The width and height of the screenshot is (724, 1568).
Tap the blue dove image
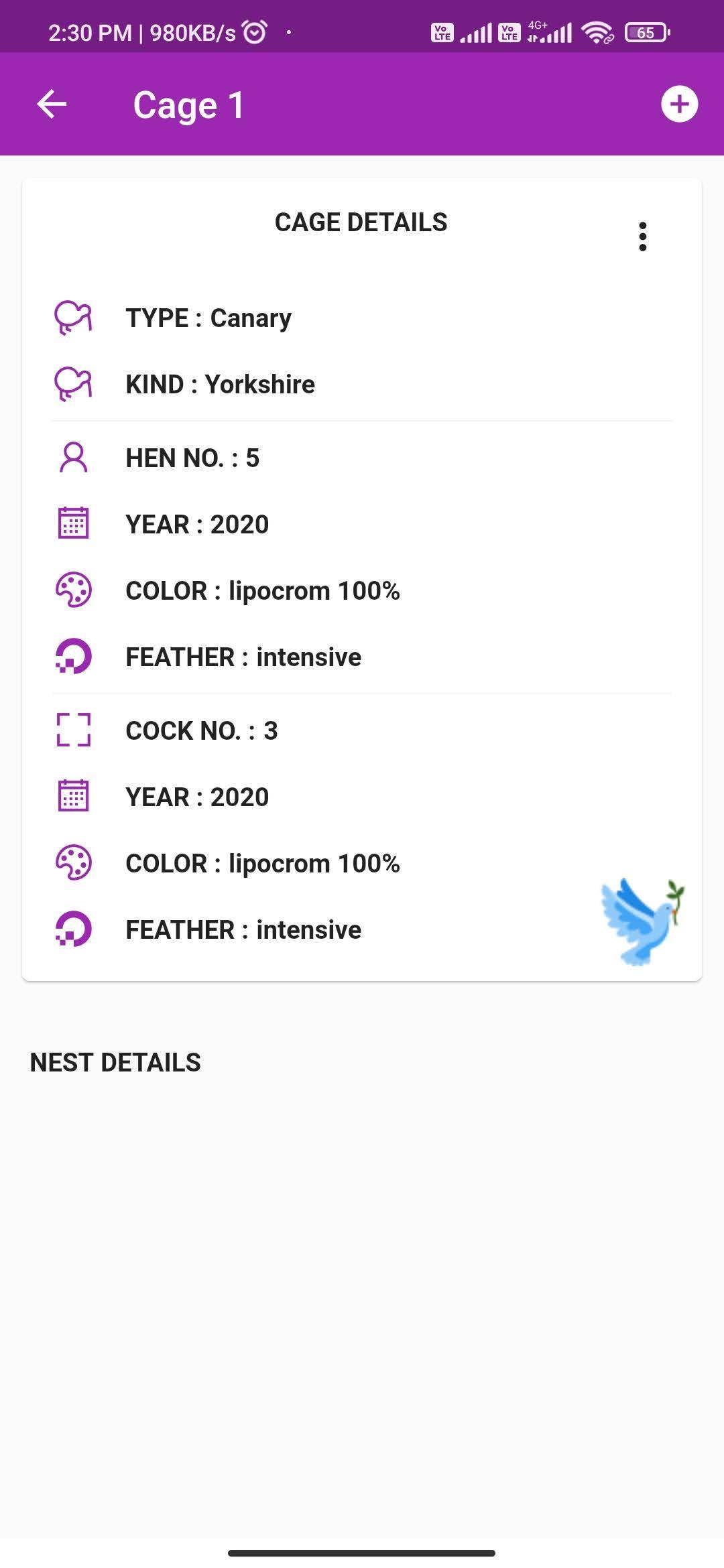tap(642, 921)
